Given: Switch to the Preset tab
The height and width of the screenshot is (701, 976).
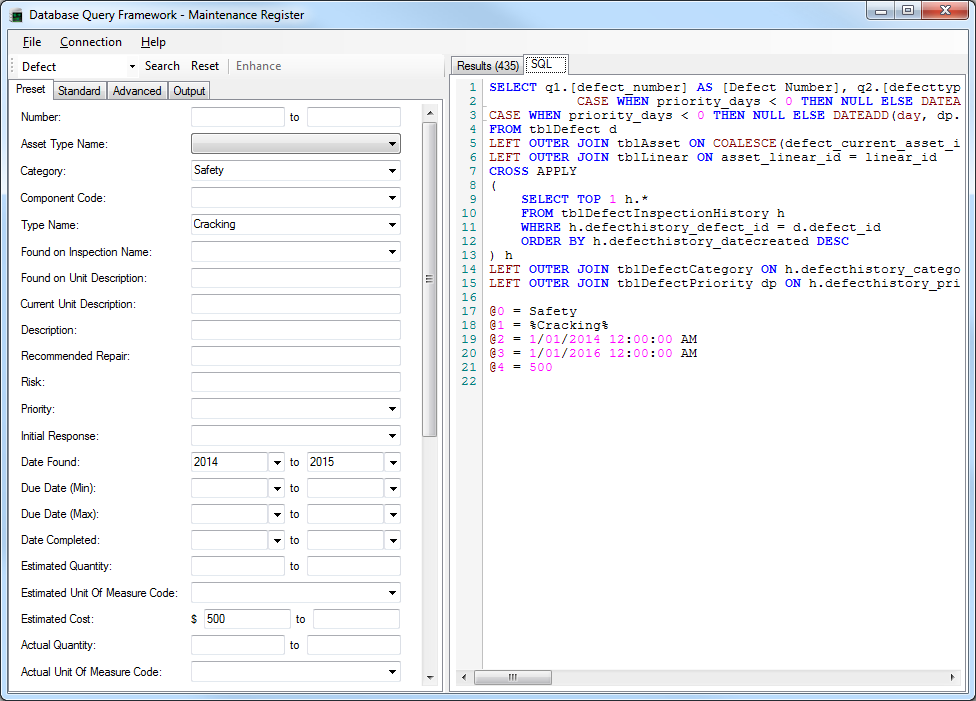Looking at the screenshot, I should [x=30, y=90].
